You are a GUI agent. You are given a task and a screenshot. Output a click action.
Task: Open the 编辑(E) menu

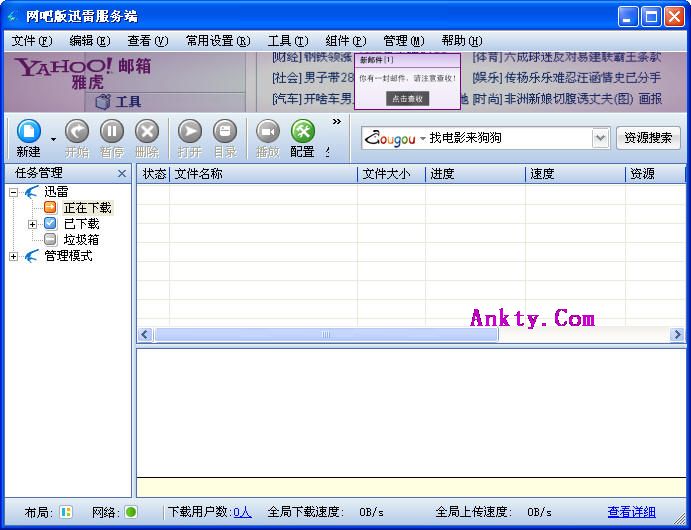coord(90,41)
